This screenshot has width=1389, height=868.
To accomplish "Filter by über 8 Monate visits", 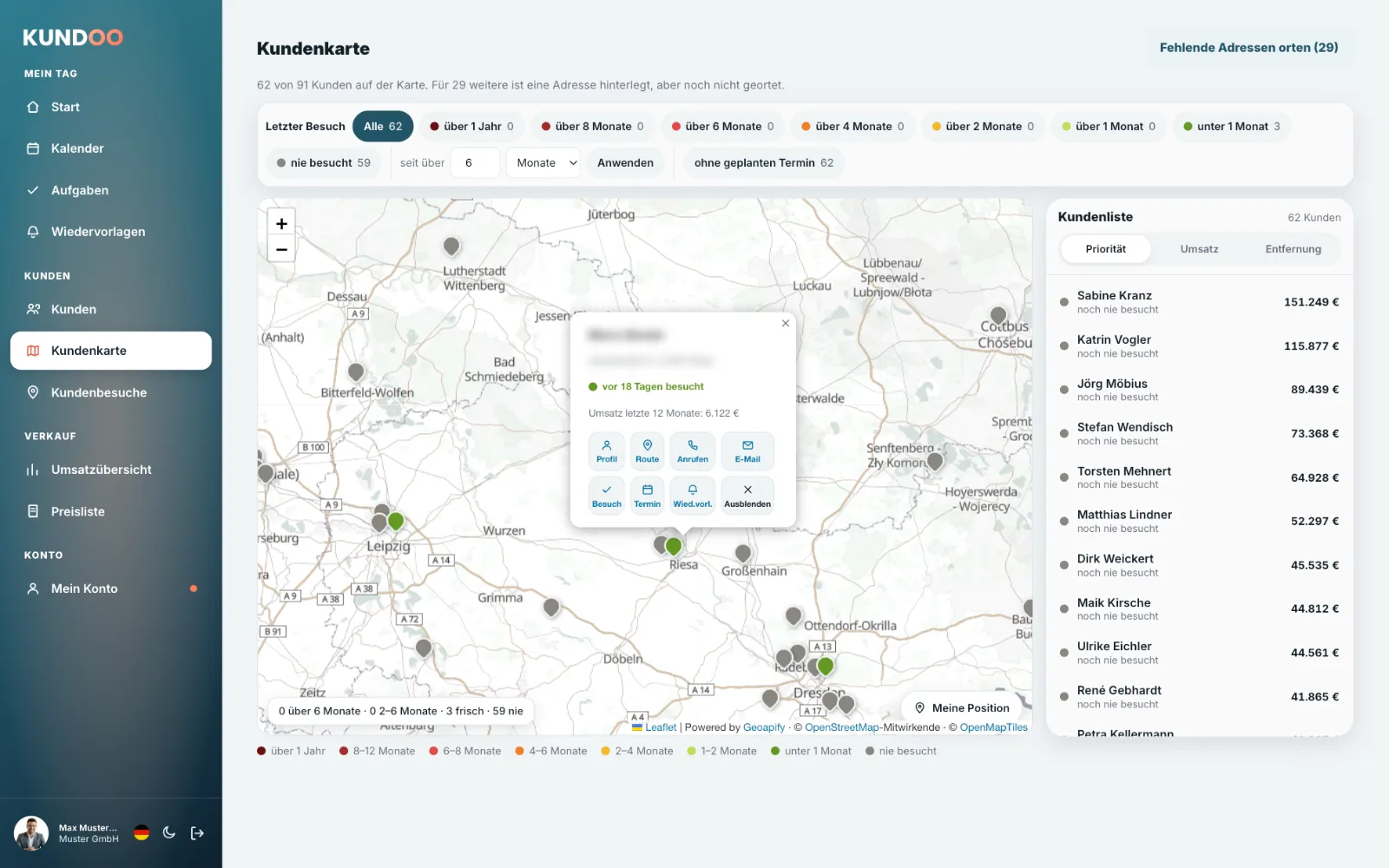I will [x=593, y=127].
